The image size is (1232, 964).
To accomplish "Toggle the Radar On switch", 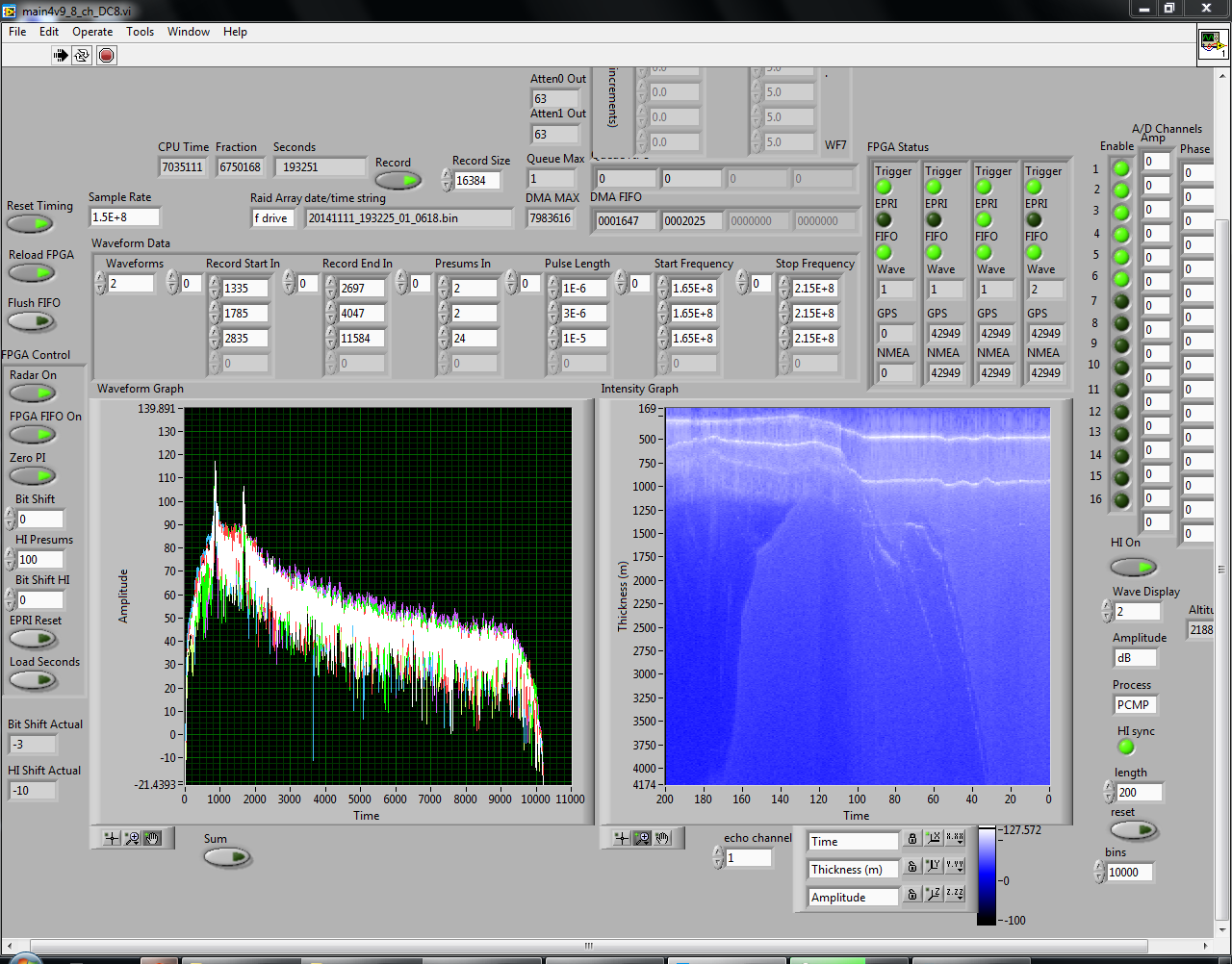I will (x=33, y=393).
